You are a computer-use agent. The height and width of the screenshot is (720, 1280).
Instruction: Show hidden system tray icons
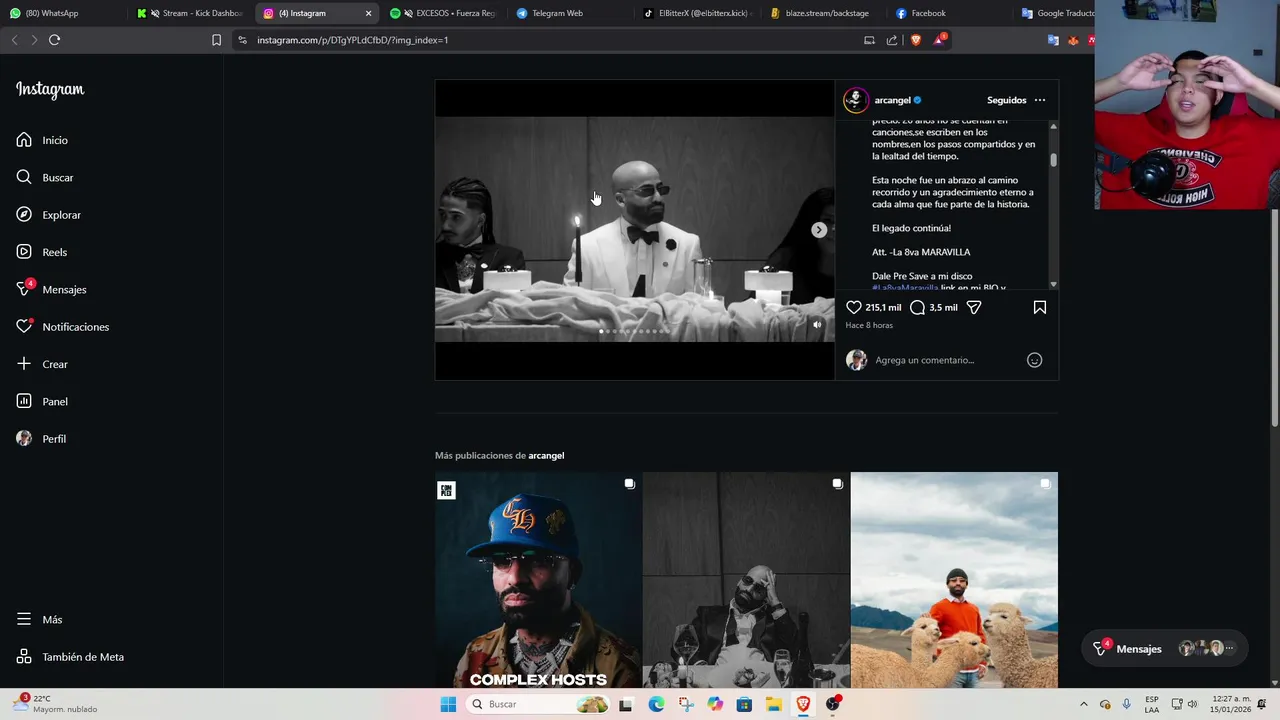1083,704
